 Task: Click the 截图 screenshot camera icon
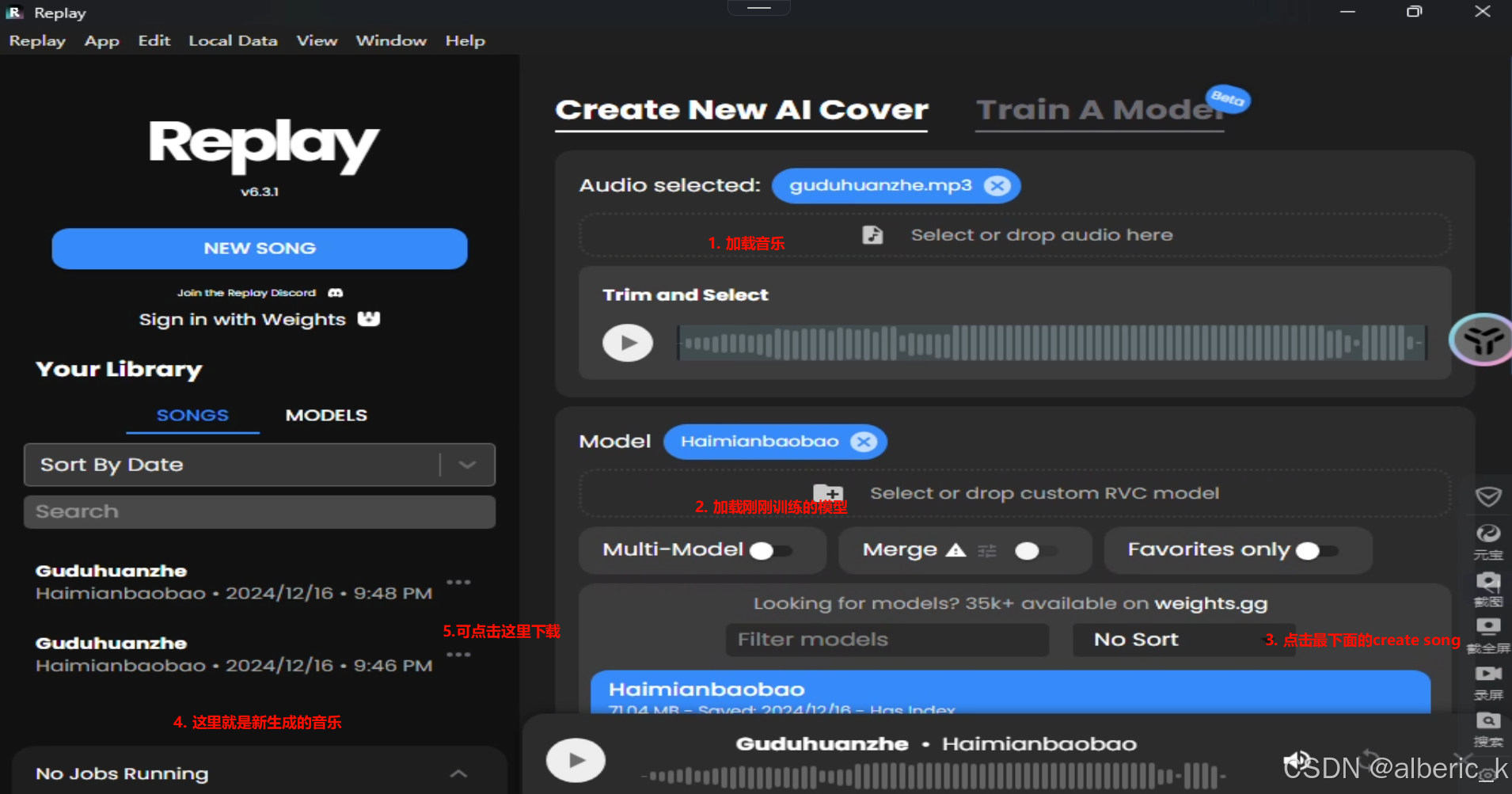click(1488, 589)
